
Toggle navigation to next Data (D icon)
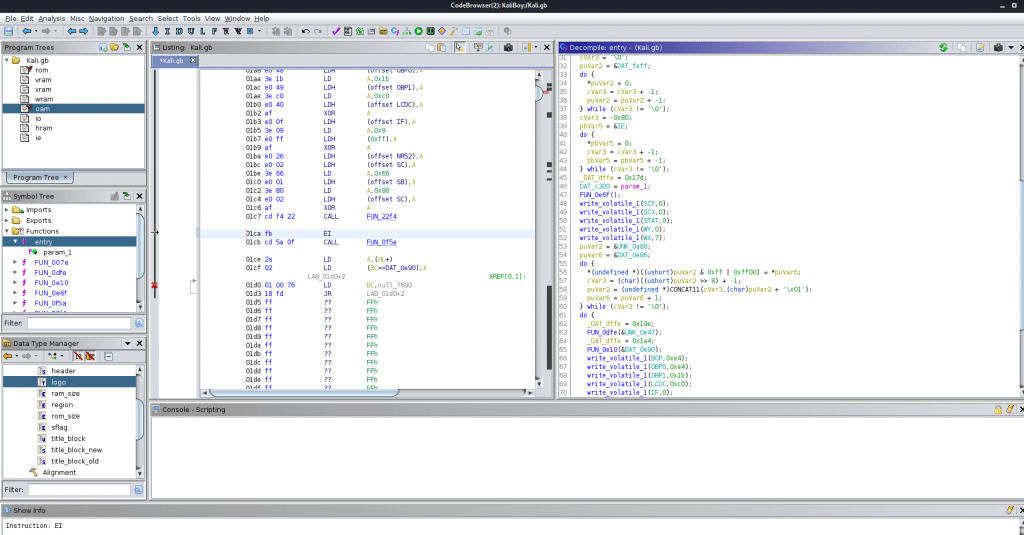(x=179, y=31)
